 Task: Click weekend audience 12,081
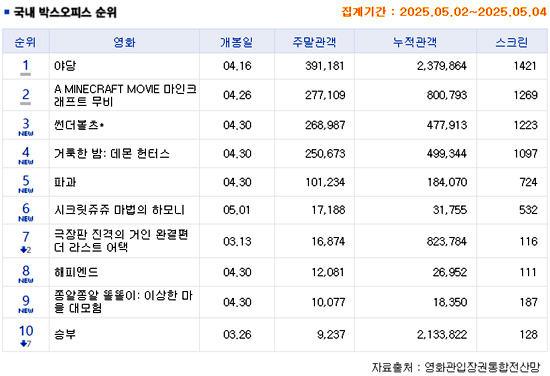[328, 272]
